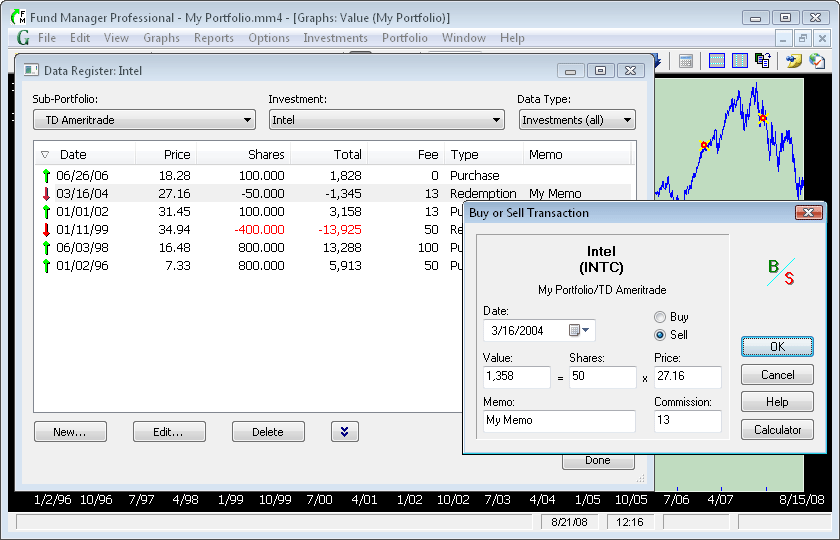
Task: Click the Shares column header
Action: point(244,154)
